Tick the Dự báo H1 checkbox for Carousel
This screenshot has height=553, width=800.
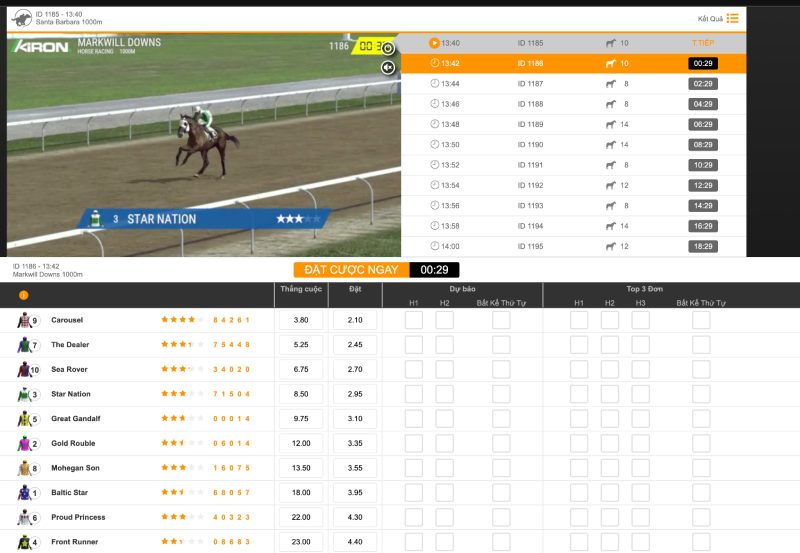coord(413,320)
